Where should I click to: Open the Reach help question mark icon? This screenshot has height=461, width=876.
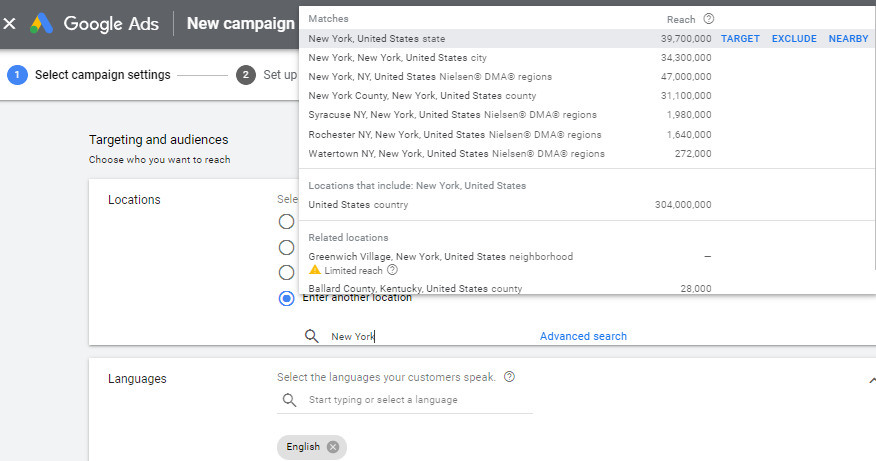coord(709,19)
